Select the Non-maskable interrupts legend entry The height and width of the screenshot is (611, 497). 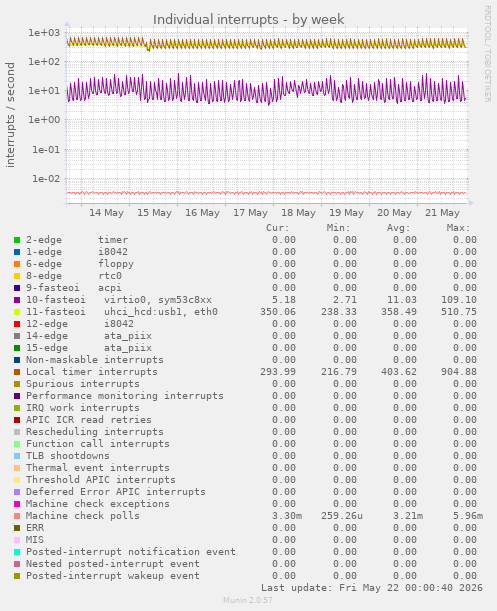(95, 360)
